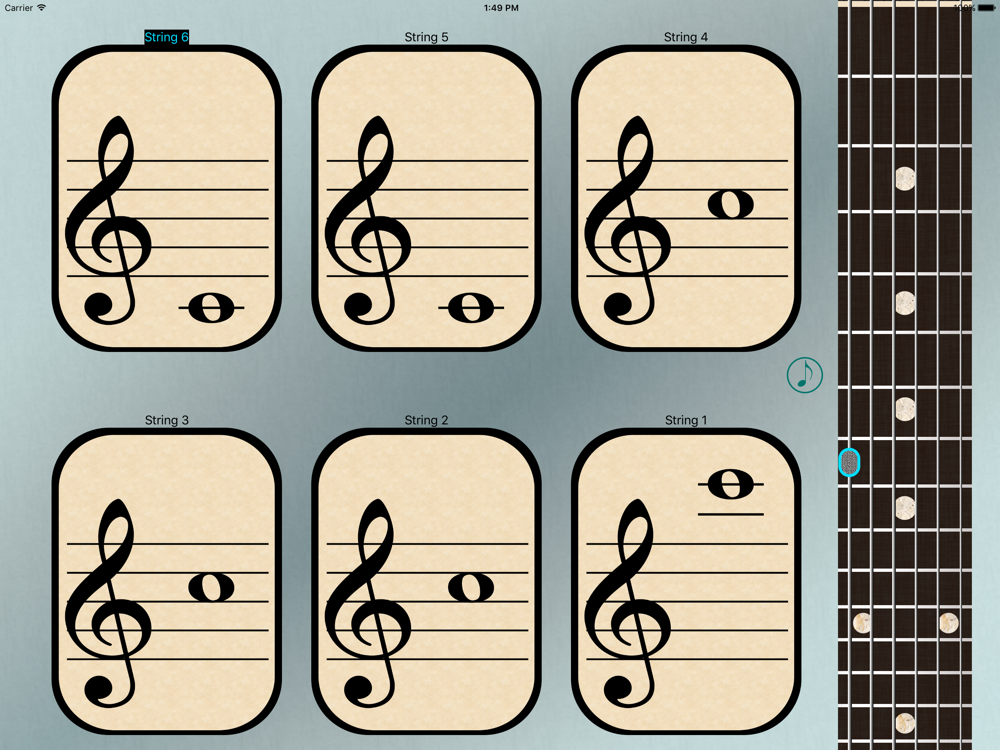This screenshot has width=1000, height=750.
Task: Click the treble clef on String 6 card
Action: click(108, 220)
